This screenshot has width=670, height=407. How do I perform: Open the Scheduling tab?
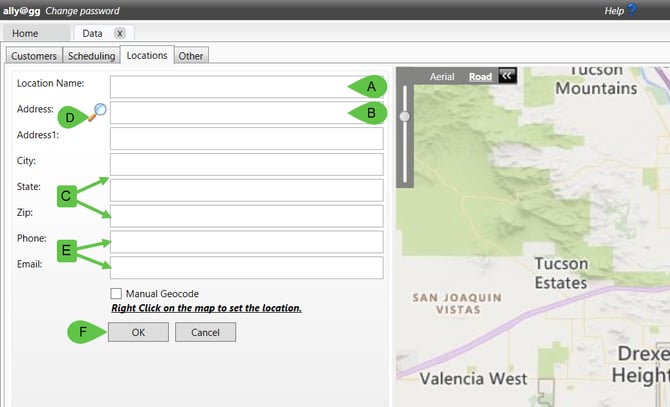91,56
